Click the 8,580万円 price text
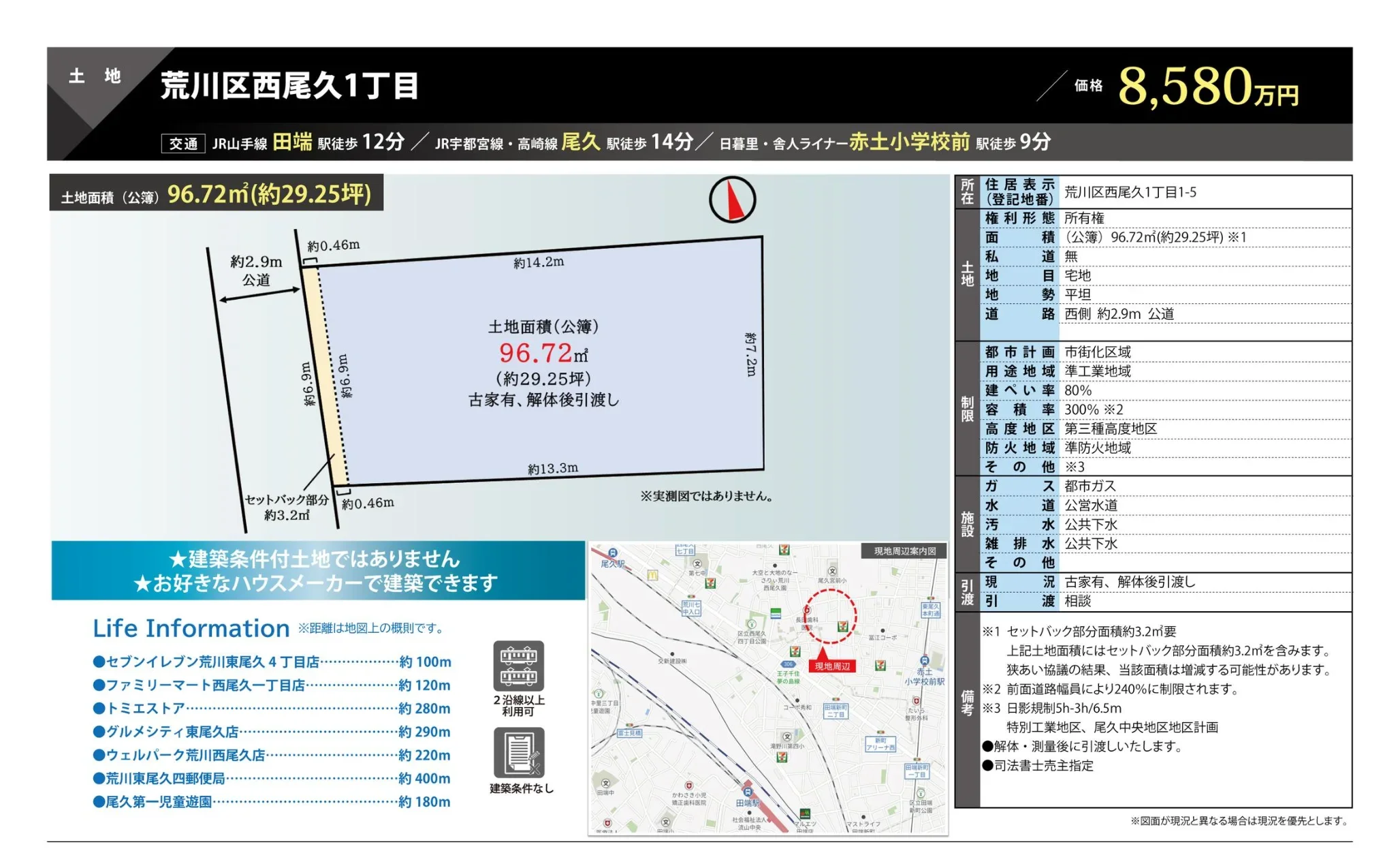 (1208, 88)
